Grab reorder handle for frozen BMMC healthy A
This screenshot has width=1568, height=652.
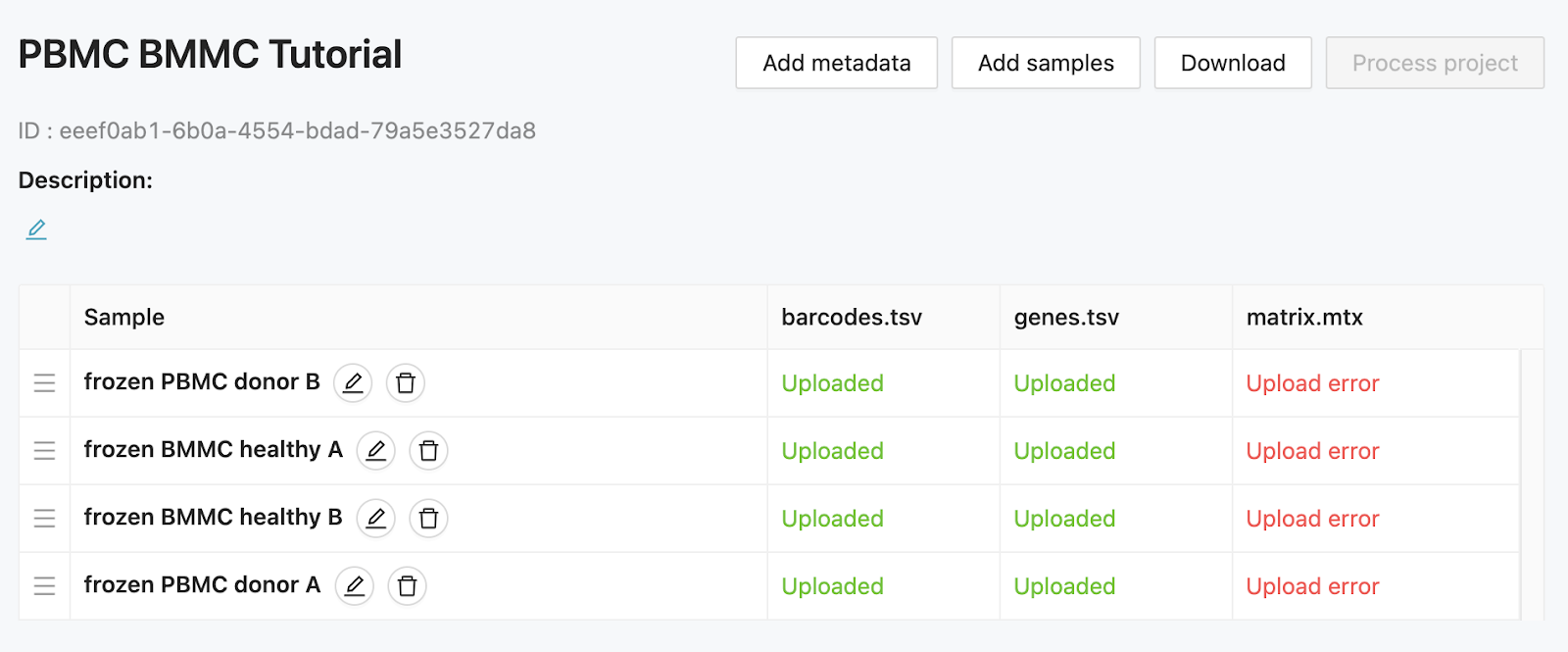pyautogui.click(x=45, y=450)
